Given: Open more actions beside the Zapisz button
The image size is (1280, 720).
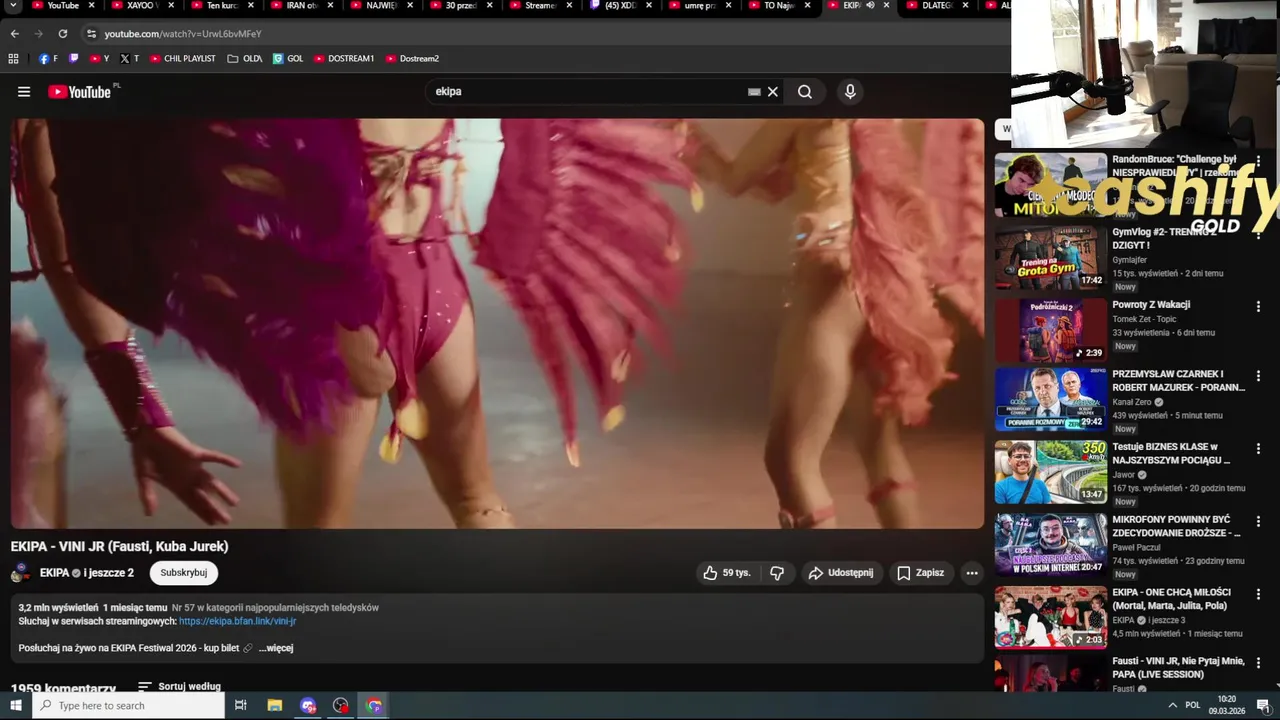Looking at the screenshot, I should 972,573.
